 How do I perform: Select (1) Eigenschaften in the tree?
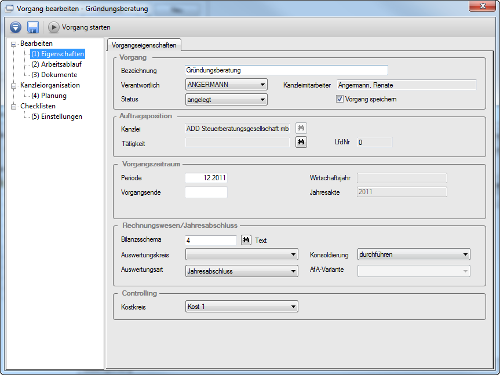(58, 54)
